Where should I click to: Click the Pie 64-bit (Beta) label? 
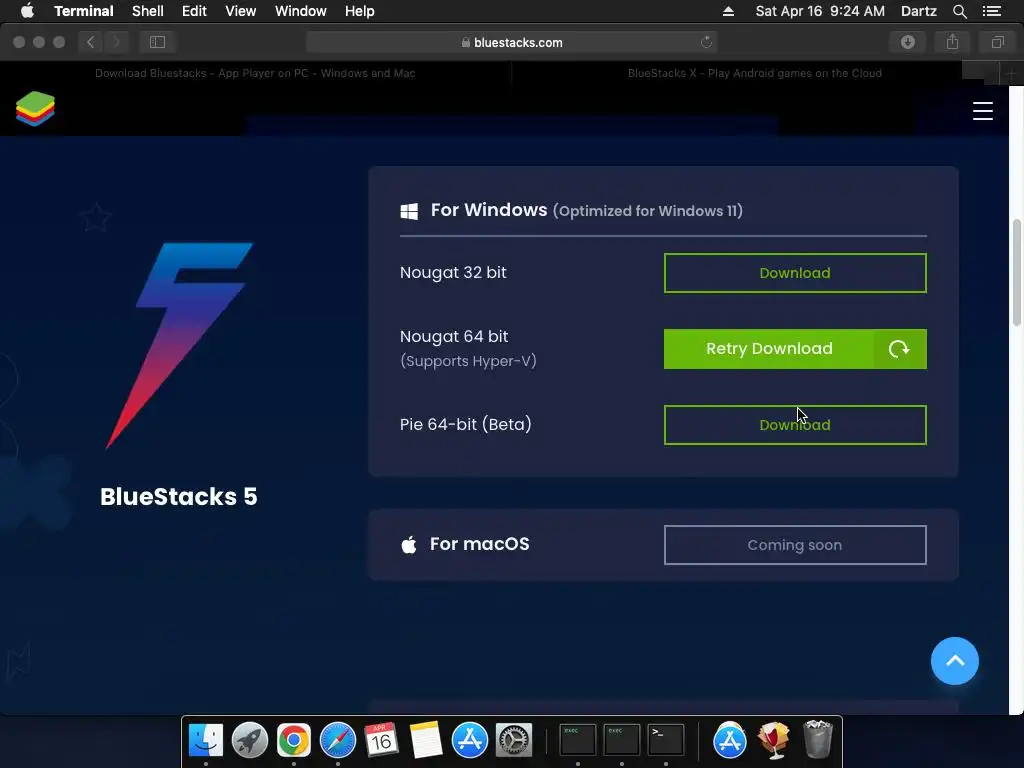(466, 424)
